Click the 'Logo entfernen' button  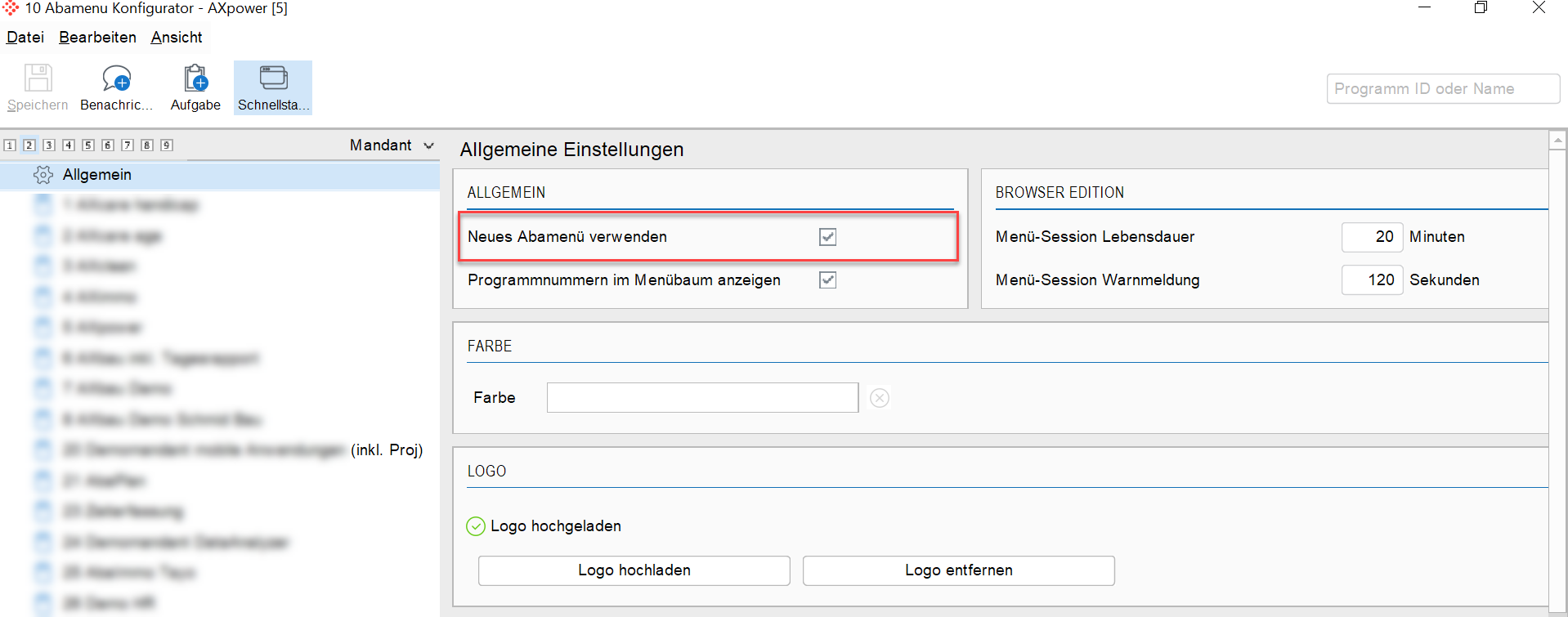[x=959, y=570]
